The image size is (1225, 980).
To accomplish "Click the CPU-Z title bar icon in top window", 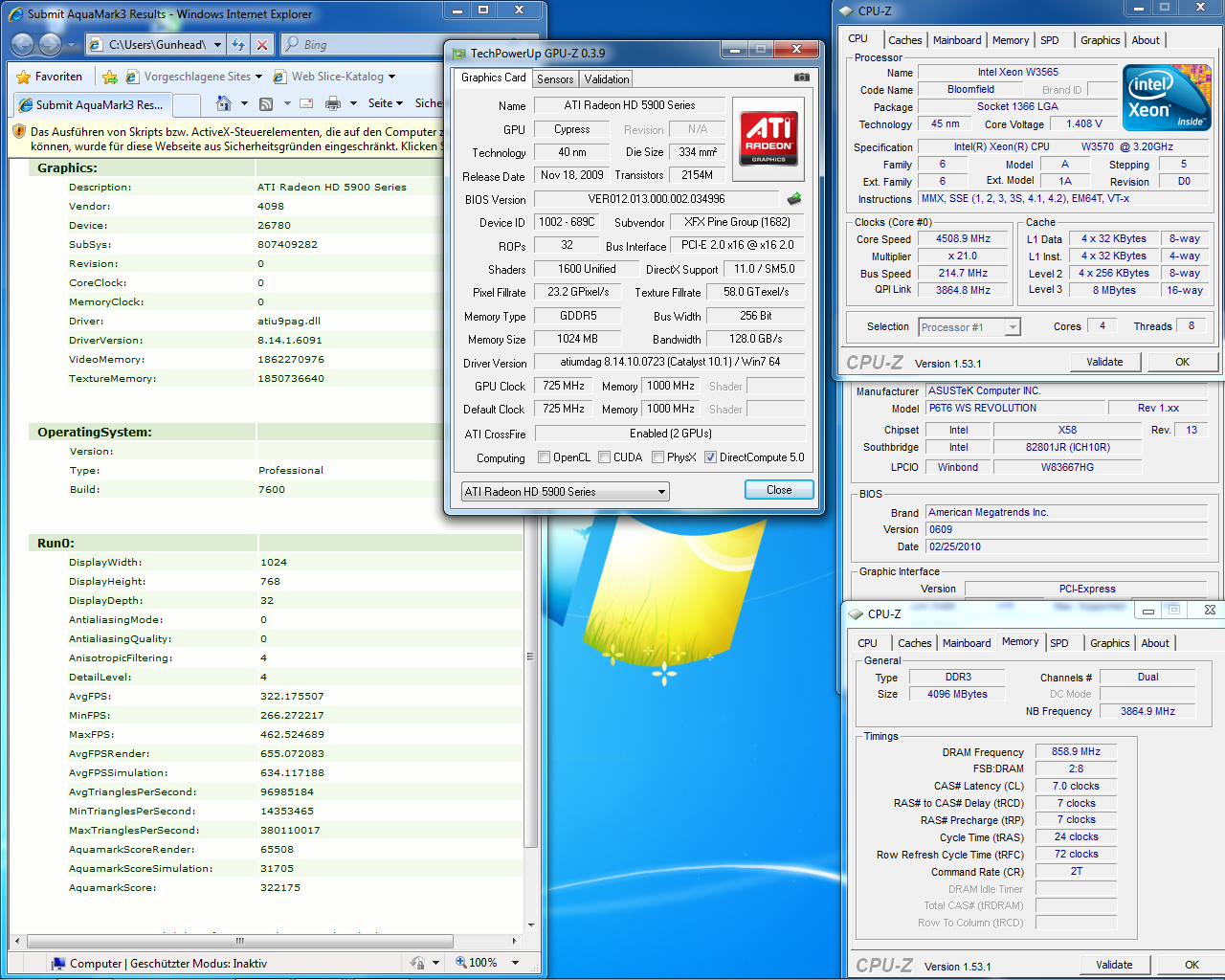I will 846,11.
